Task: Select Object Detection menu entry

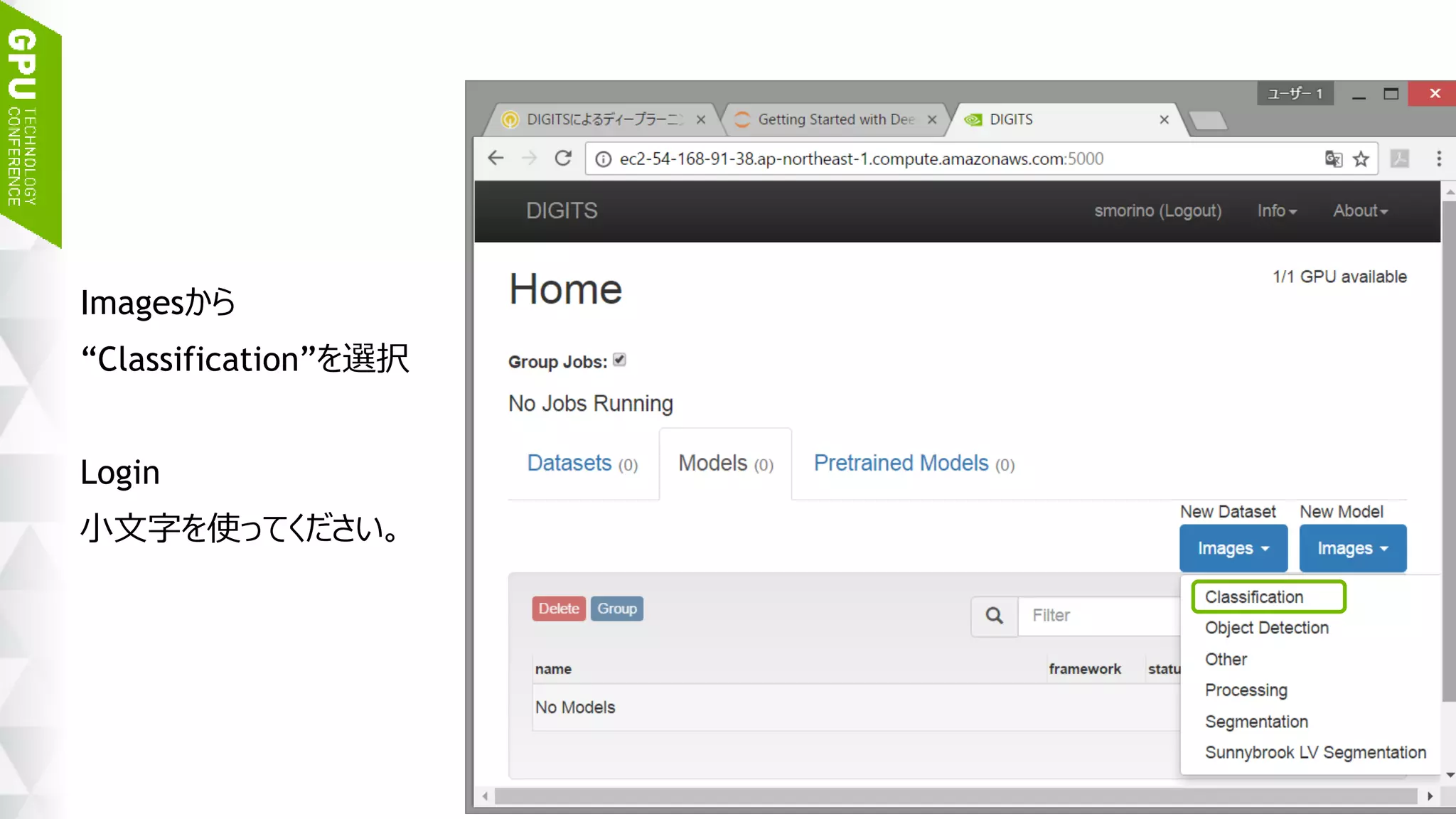Action: click(x=1267, y=628)
